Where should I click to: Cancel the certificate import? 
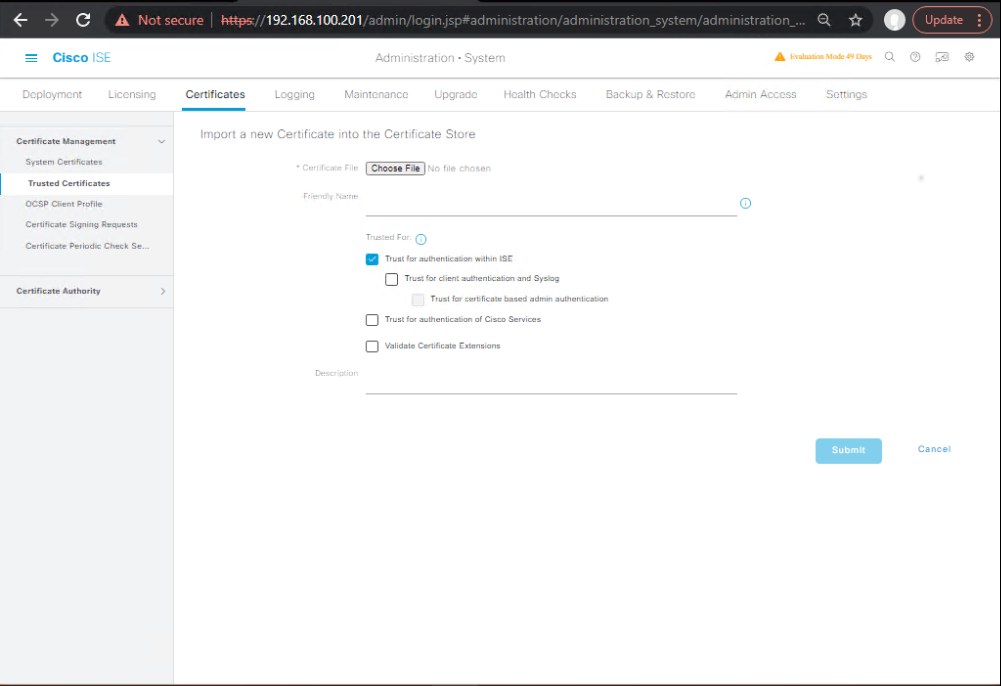pyautogui.click(x=934, y=449)
